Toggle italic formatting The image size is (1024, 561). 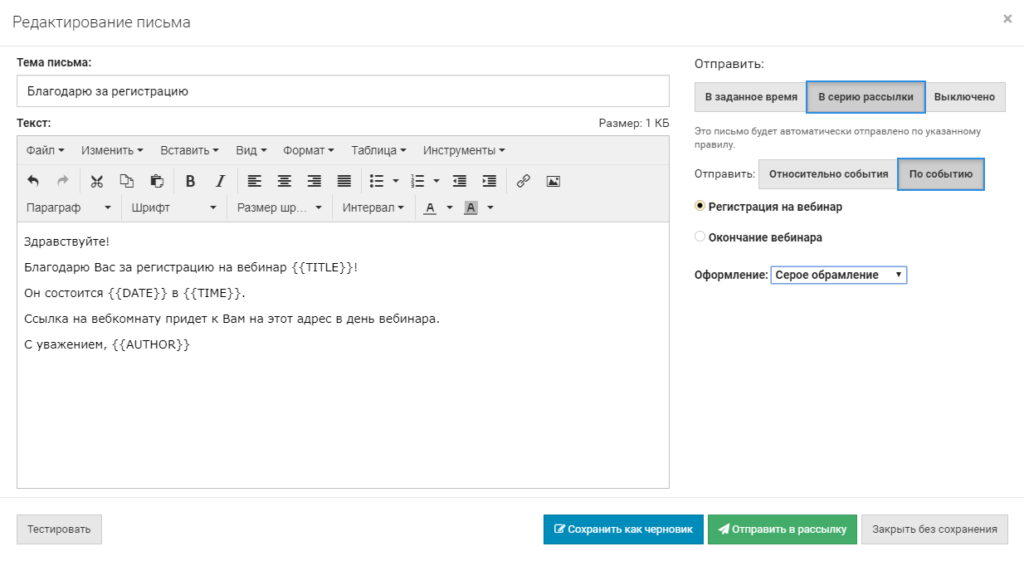pyautogui.click(x=220, y=181)
